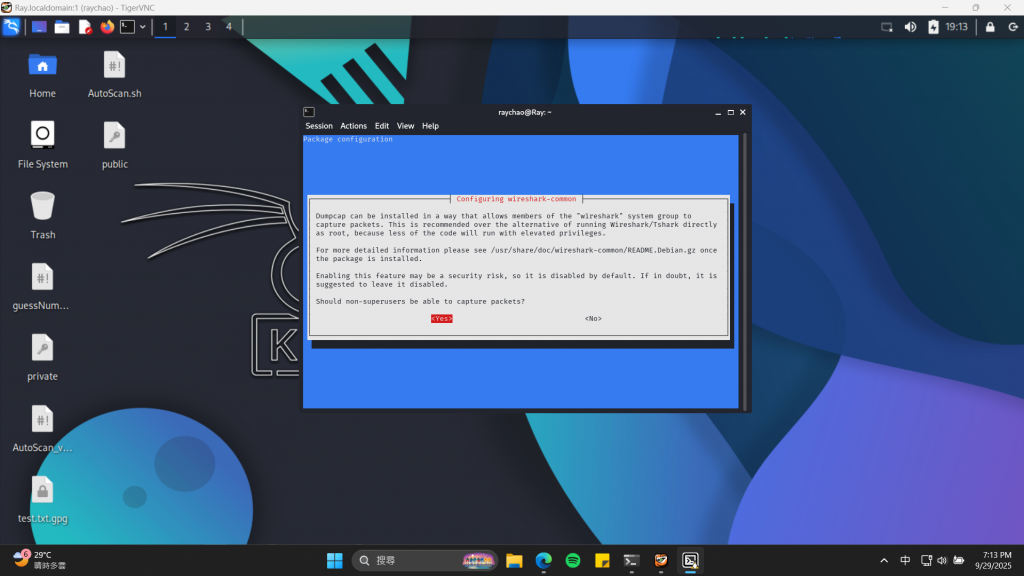This screenshot has height=576, width=1024.
Task: Open the Windows battery tray icon
Action: 959,560
